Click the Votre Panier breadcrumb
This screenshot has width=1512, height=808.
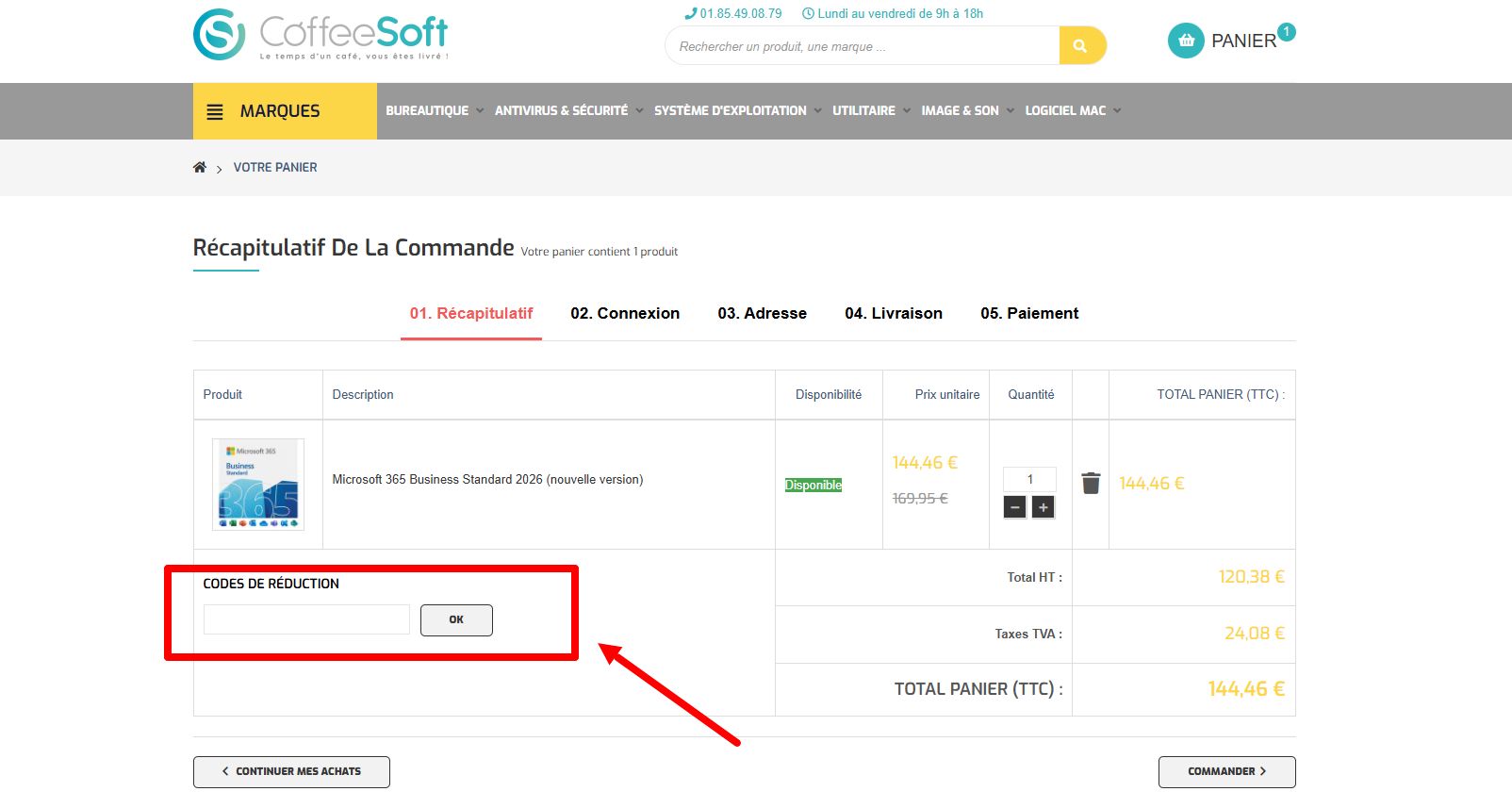(275, 167)
